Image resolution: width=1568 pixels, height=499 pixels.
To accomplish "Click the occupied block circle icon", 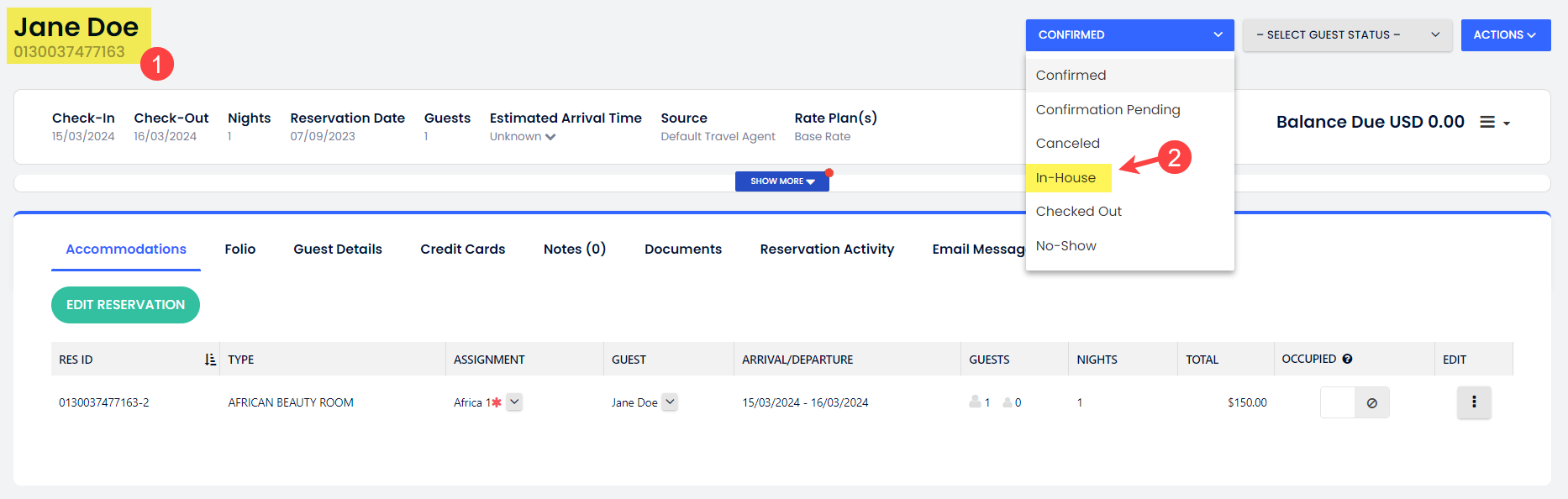I will (1371, 403).
